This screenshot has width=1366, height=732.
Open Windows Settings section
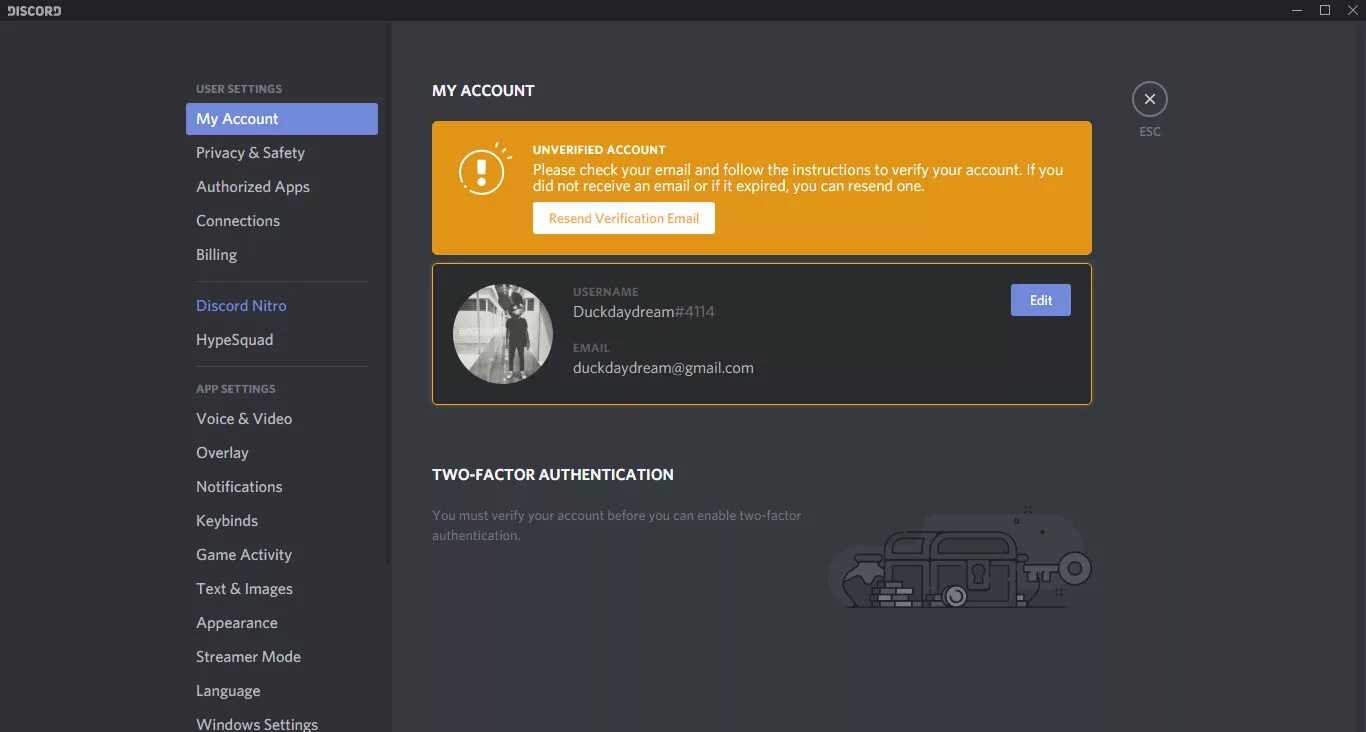282,723
